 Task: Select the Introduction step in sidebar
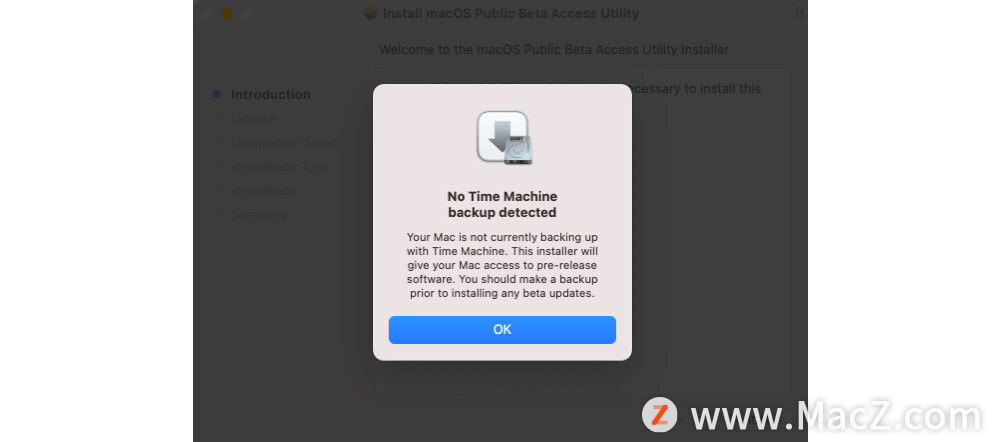point(270,94)
